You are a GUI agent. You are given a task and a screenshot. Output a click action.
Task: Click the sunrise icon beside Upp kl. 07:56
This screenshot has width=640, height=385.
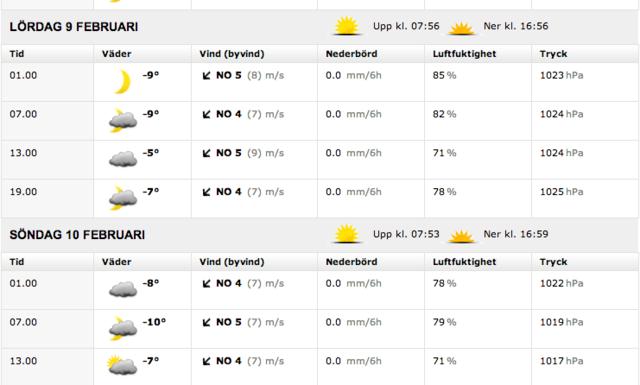click(347, 26)
